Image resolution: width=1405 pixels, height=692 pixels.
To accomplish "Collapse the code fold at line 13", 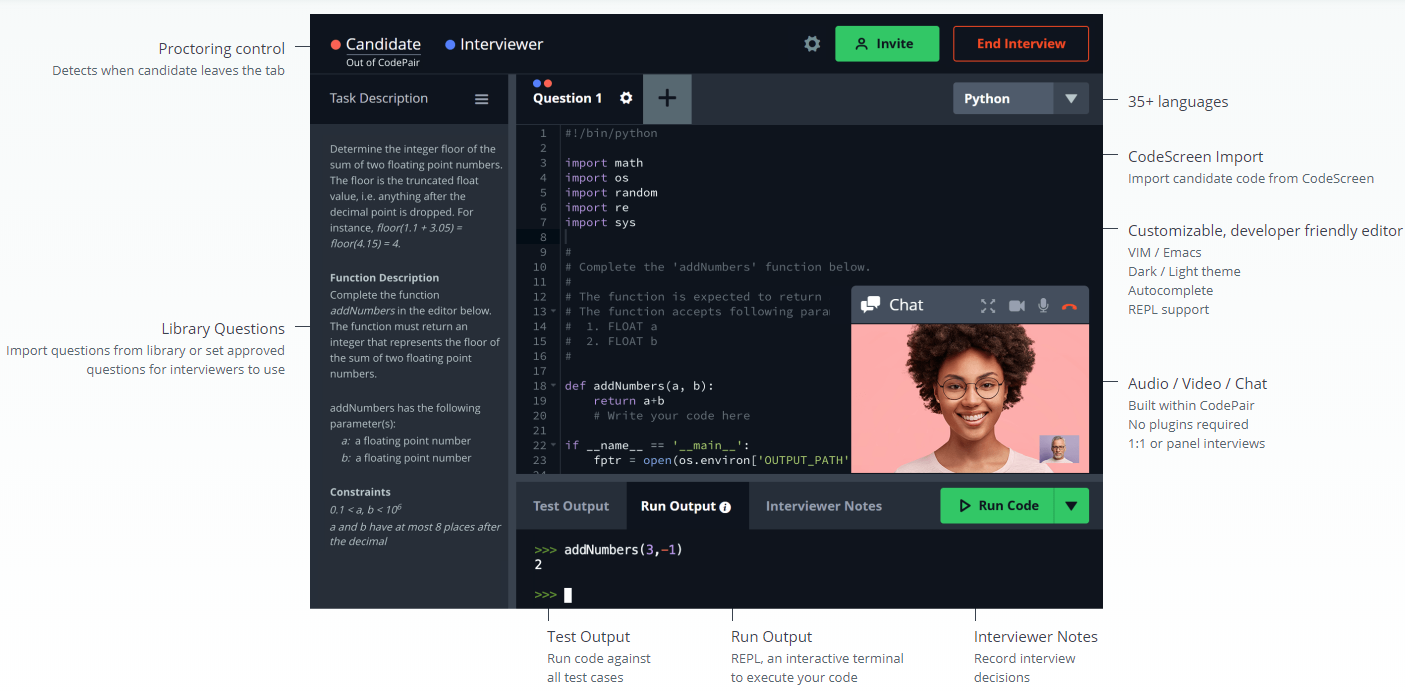I will coord(553,312).
